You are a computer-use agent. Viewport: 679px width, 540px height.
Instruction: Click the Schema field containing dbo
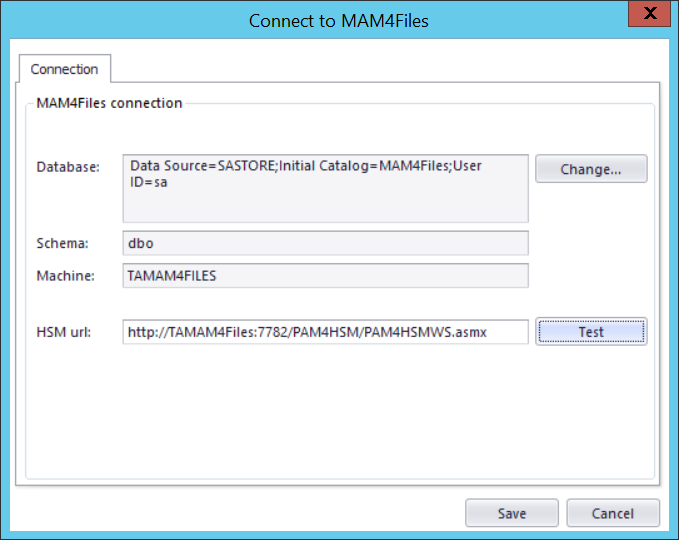pos(325,243)
